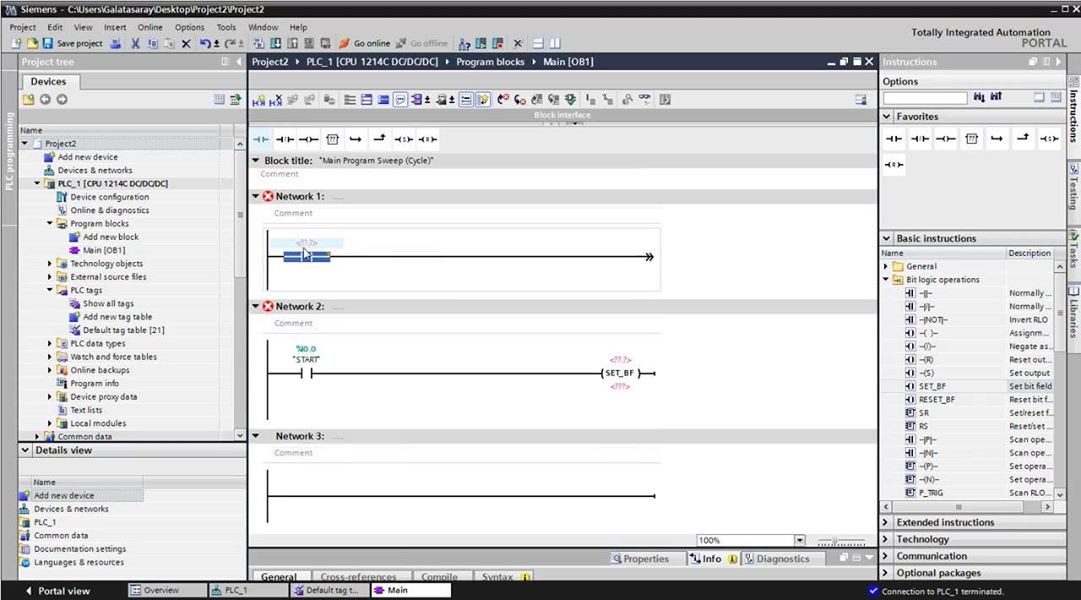Click the delete network icon in block toolbar
Viewport: 1081px width, 600px height.
tap(275, 100)
